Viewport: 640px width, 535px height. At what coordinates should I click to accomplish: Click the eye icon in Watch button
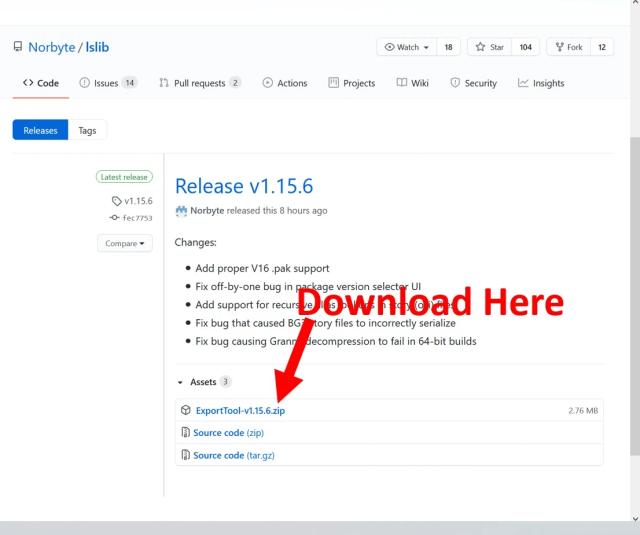389,47
